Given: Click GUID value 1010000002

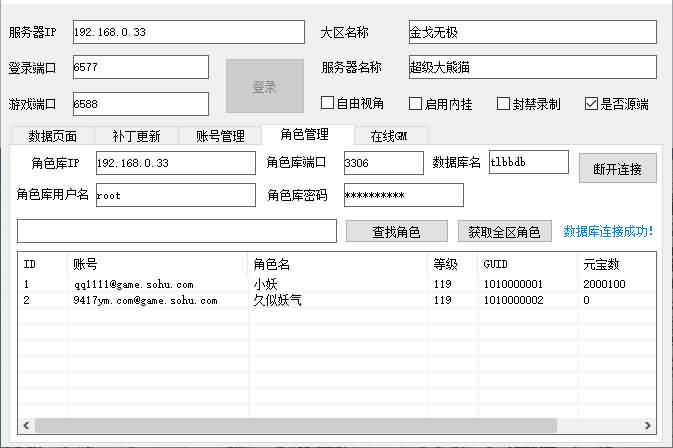Looking at the screenshot, I should coord(513,300).
